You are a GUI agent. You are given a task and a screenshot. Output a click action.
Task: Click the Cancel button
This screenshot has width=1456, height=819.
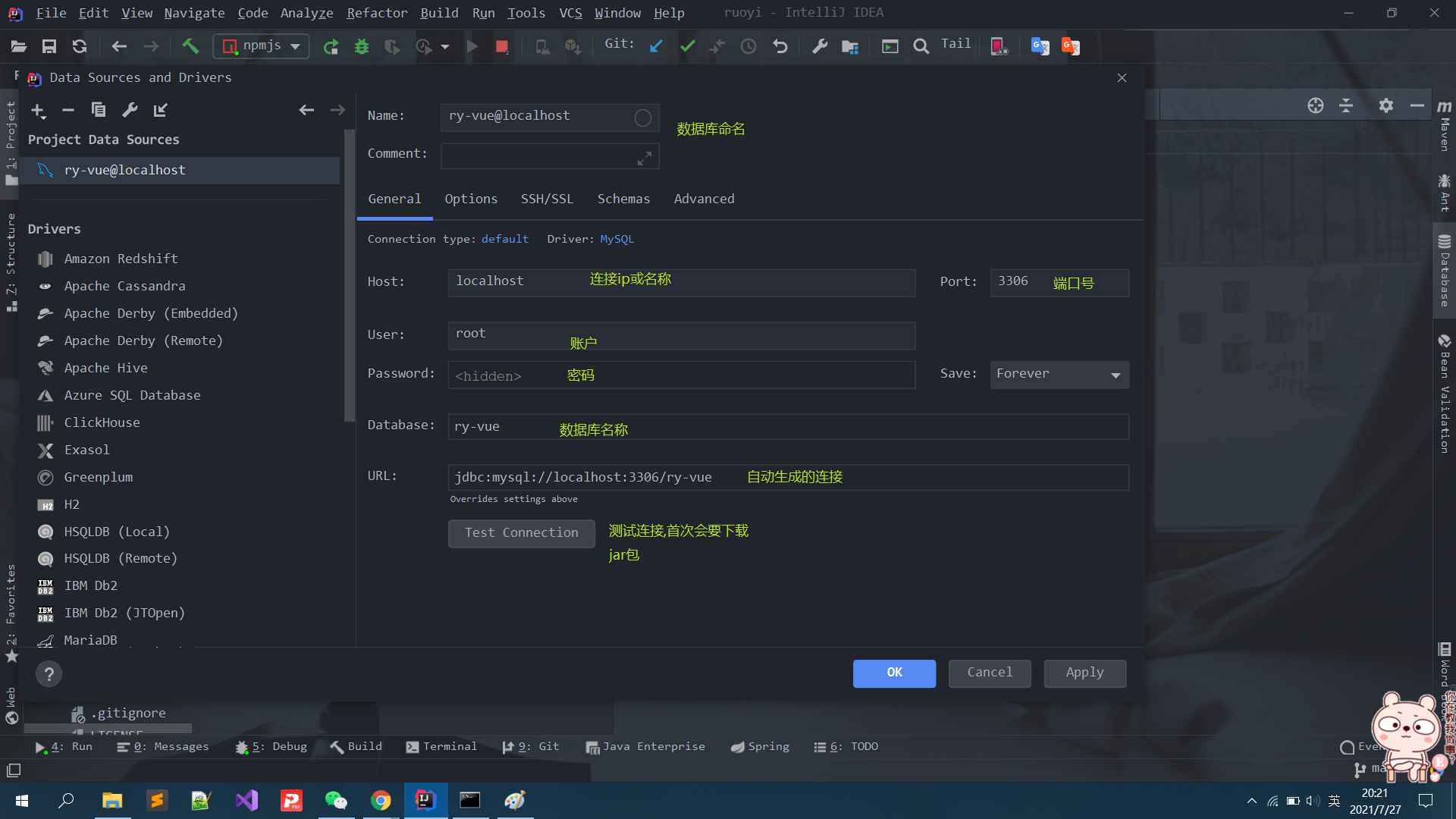pyautogui.click(x=990, y=673)
